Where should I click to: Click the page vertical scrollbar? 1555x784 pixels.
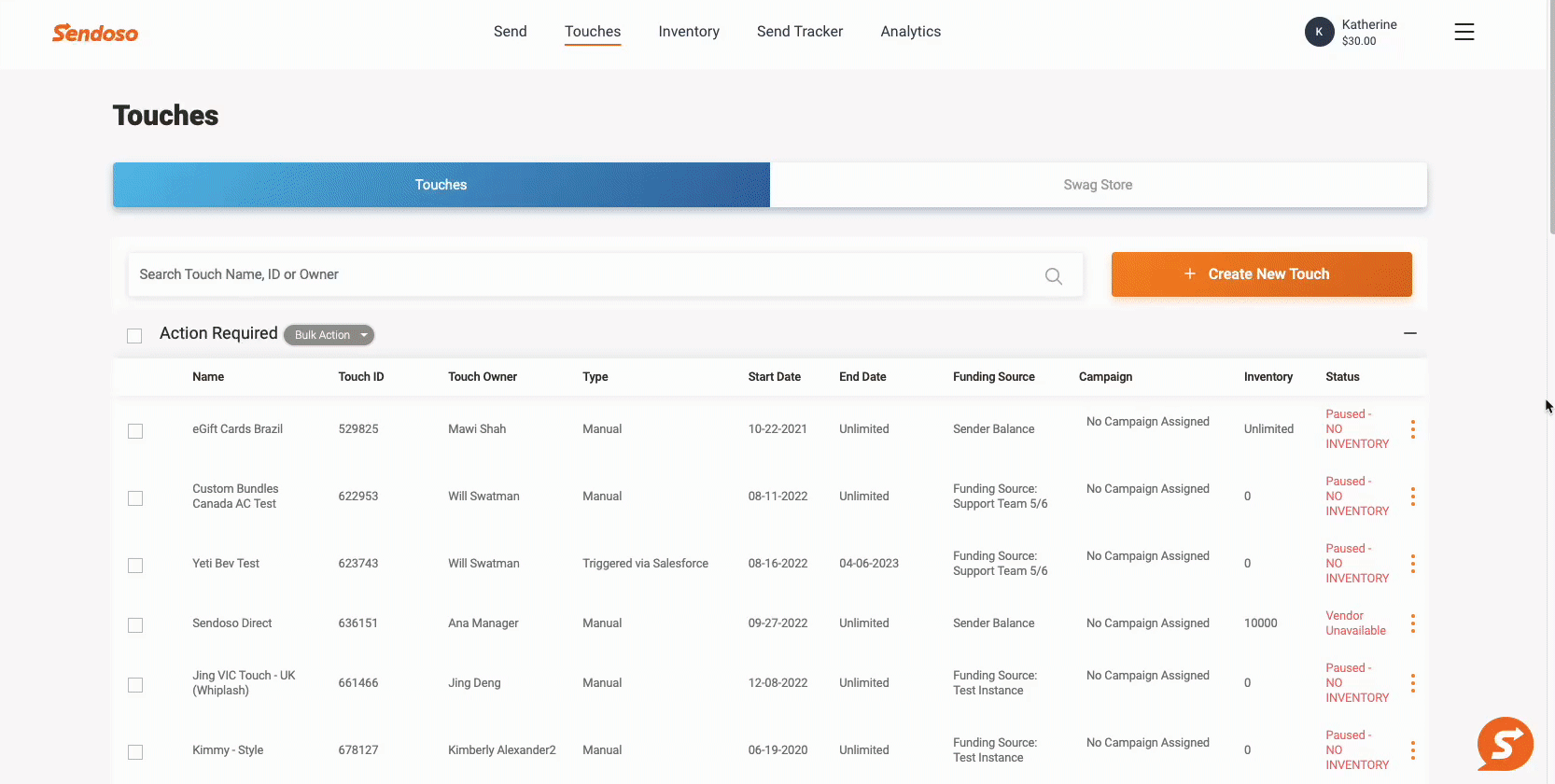[x=1550, y=117]
